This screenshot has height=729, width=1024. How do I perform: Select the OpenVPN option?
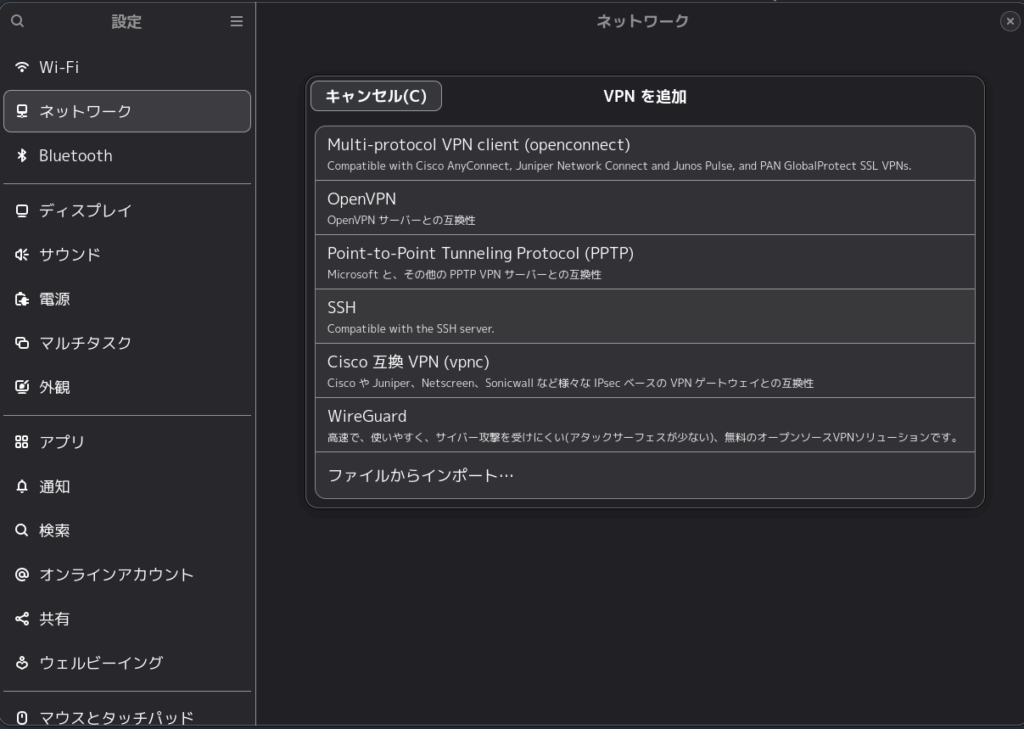click(645, 208)
